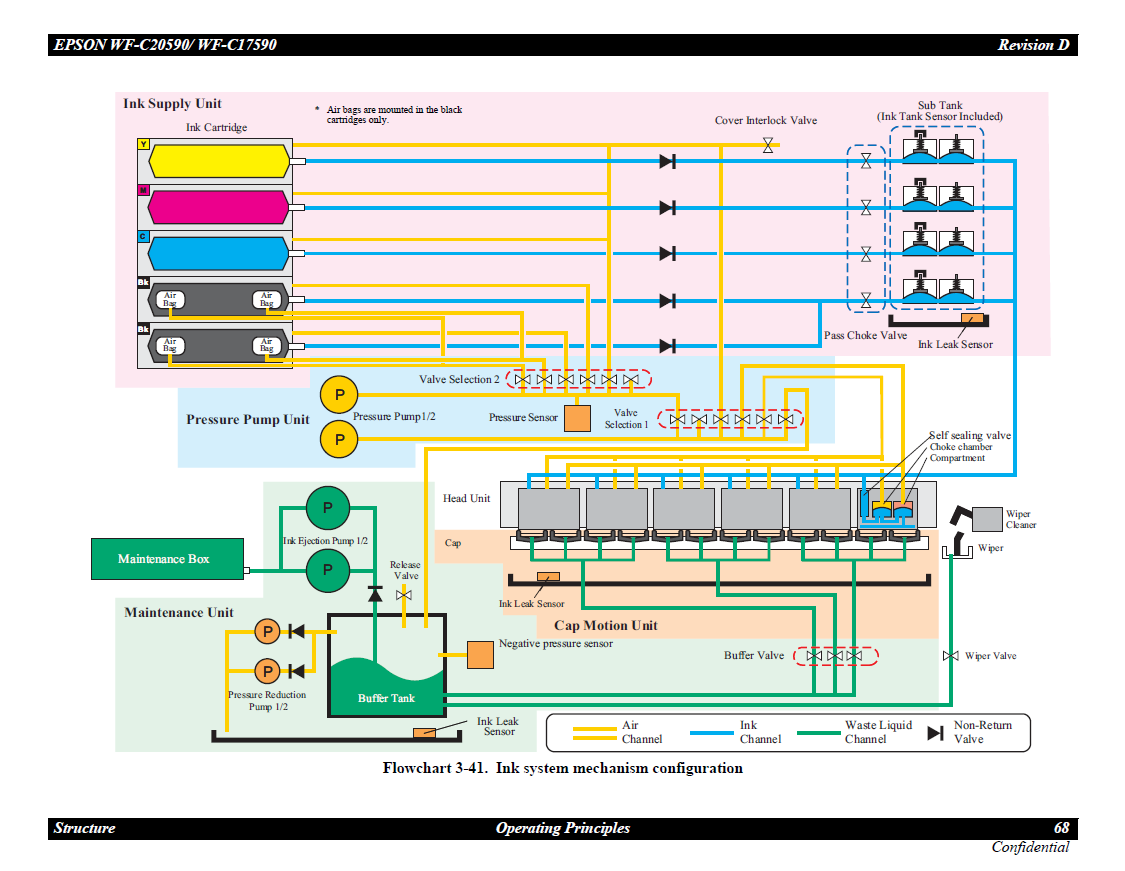
Task: Select the Pressure Pump Unit label
Action: click(247, 419)
